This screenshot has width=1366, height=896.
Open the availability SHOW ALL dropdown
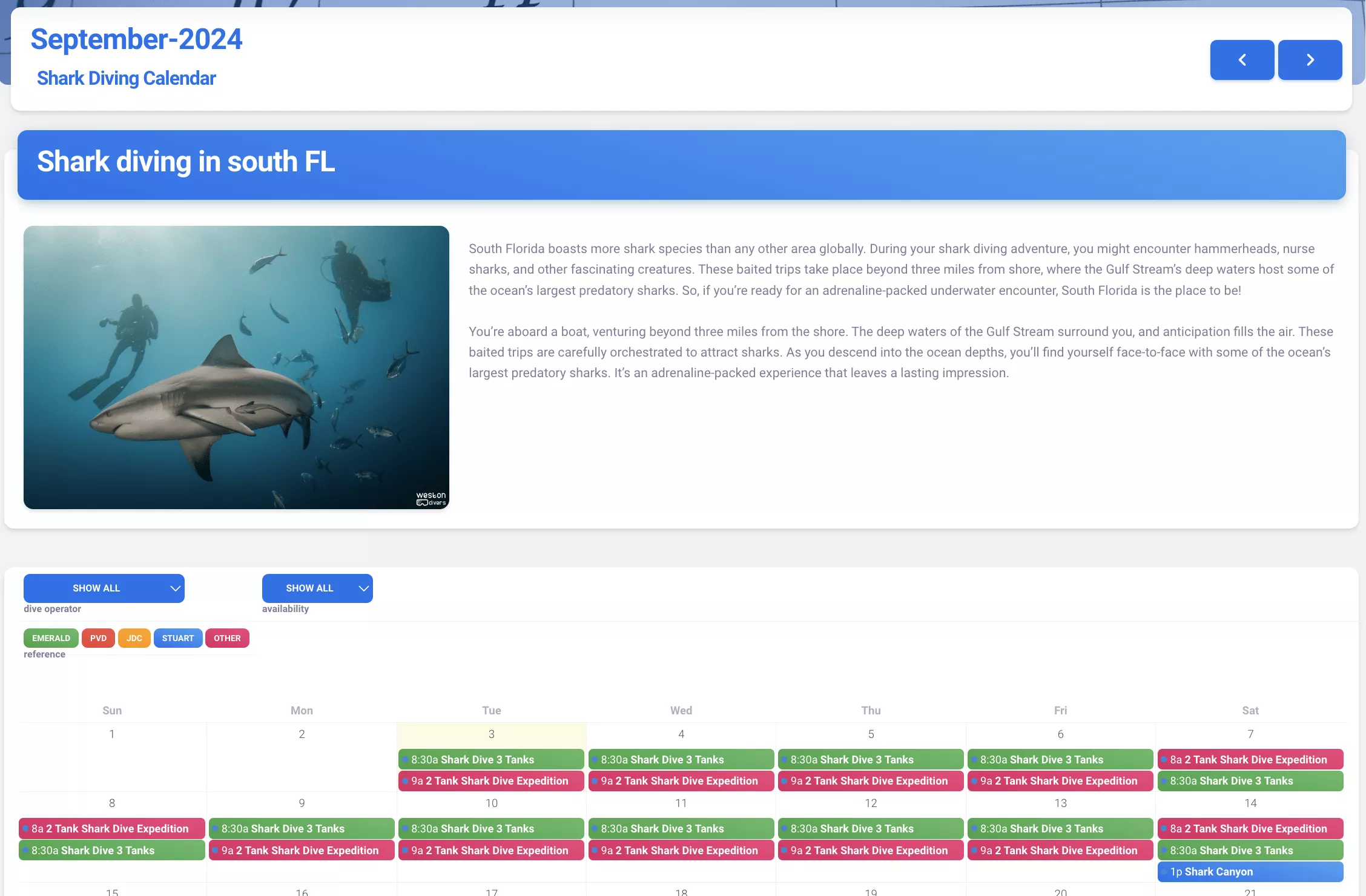click(317, 588)
